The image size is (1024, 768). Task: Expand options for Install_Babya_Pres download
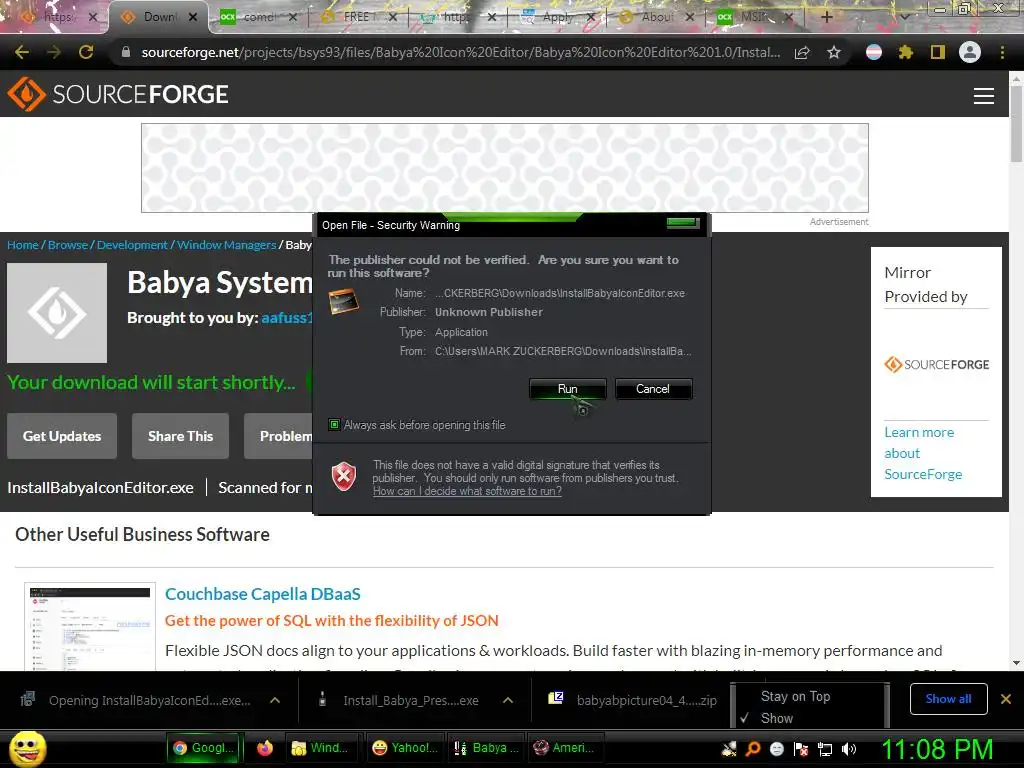pos(507,700)
